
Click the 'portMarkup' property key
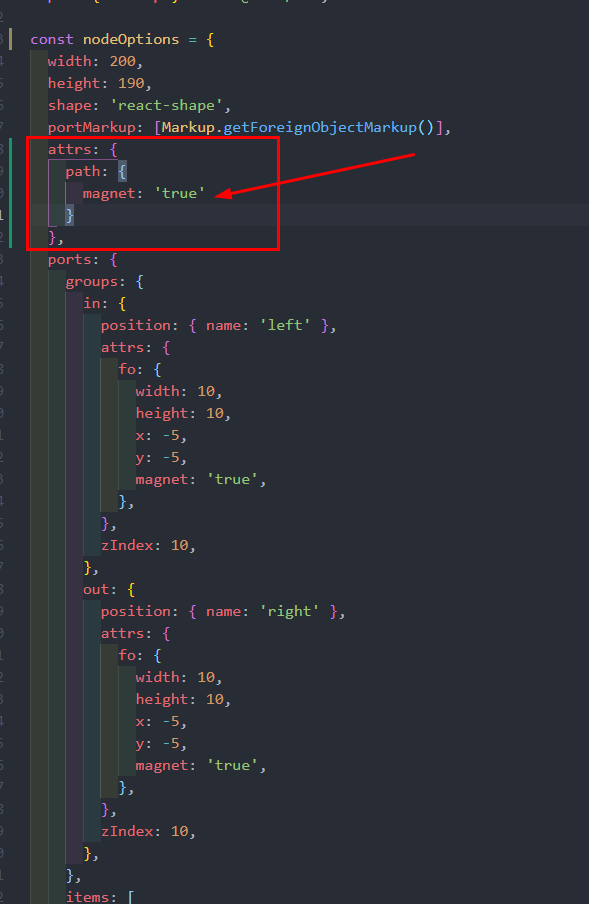coord(92,127)
